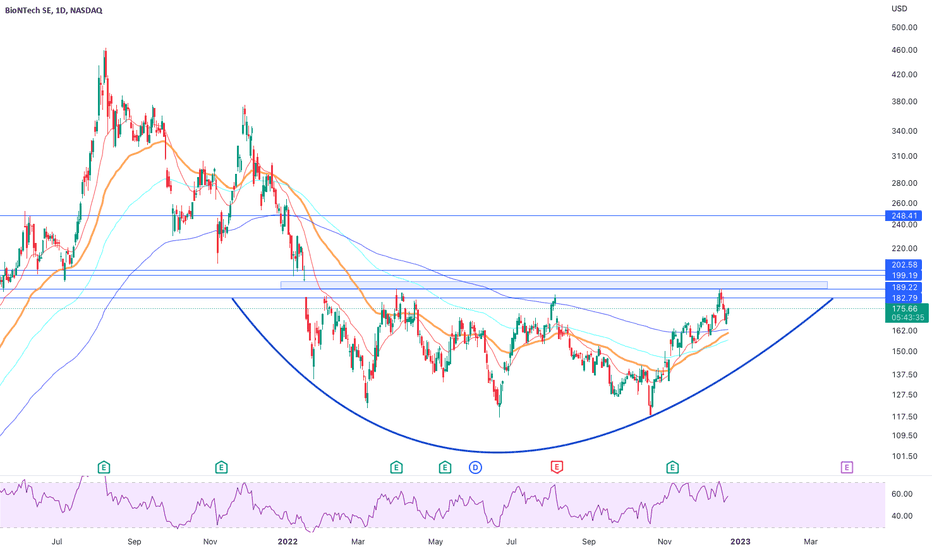Select the 202.58 price label
Image resolution: width=932 pixels, height=550 pixels.
tap(903, 265)
